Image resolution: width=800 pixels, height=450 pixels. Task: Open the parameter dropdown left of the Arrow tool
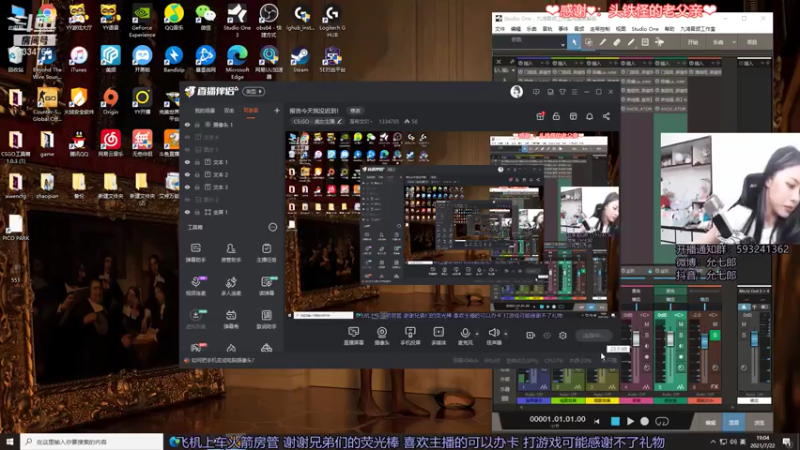point(563,45)
